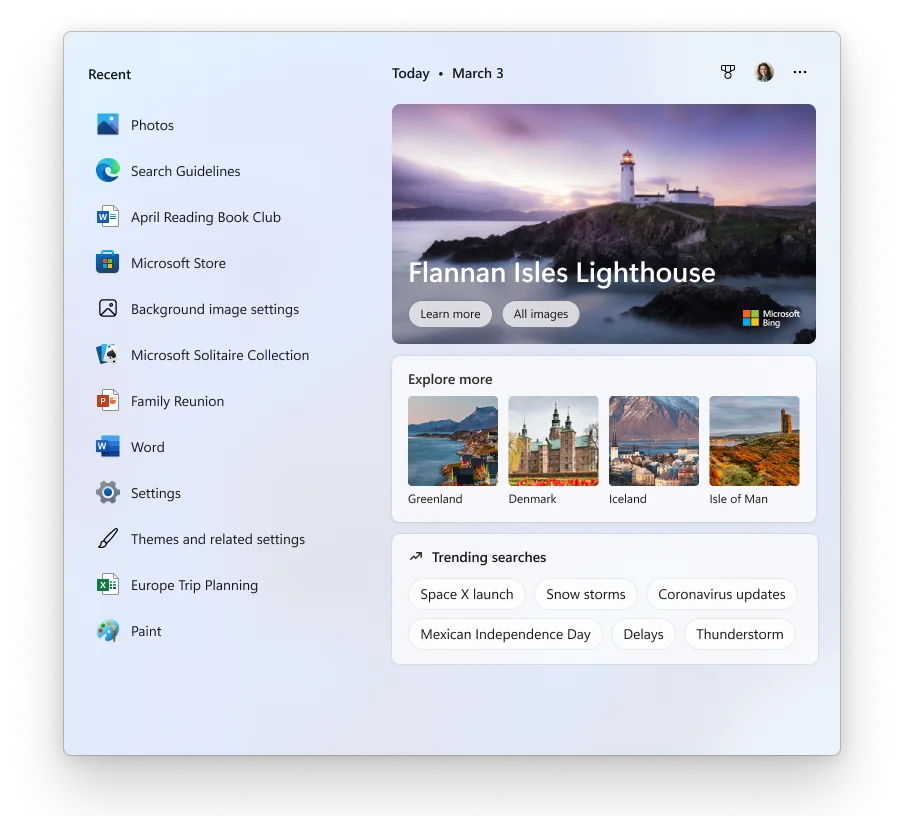Click the brush icon for Themes settings
904x816 pixels.
point(108,539)
